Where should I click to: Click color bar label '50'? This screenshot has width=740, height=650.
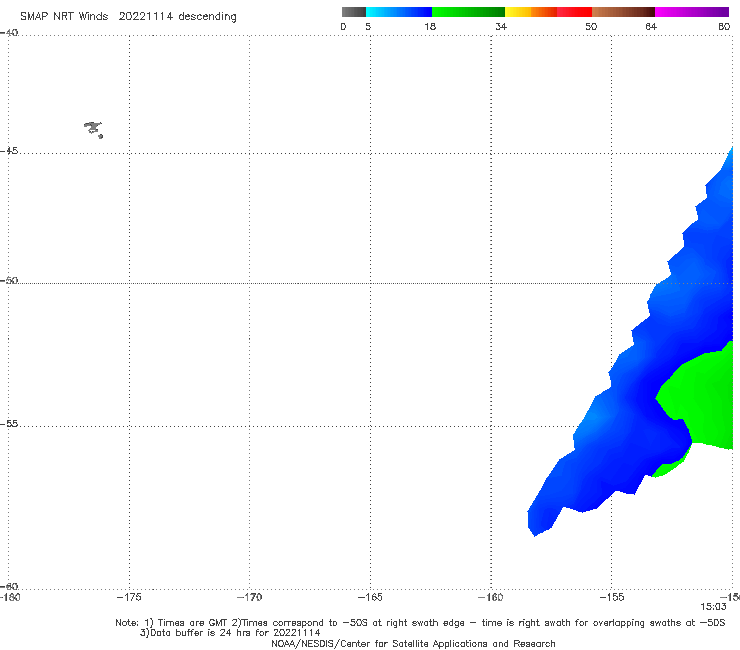click(591, 27)
